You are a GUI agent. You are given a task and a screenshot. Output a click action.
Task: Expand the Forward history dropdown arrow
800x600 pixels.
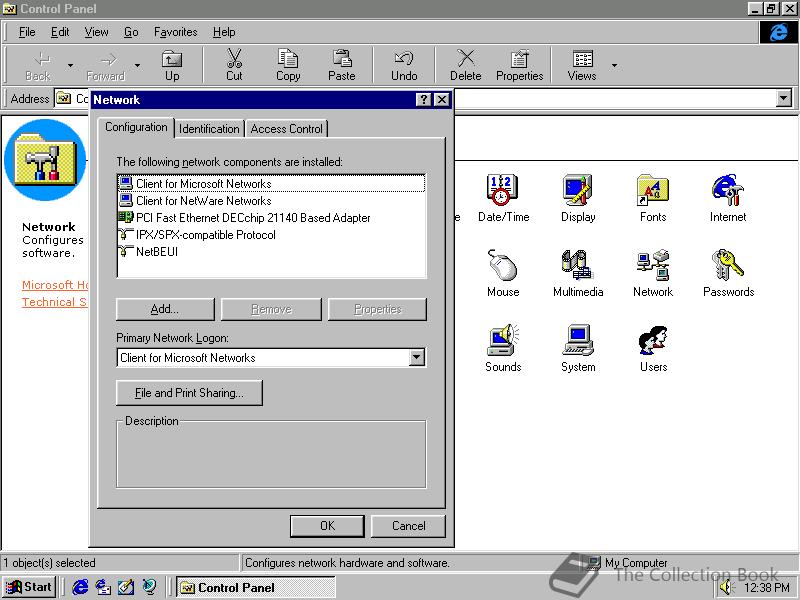pyautogui.click(x=137, y=65)
